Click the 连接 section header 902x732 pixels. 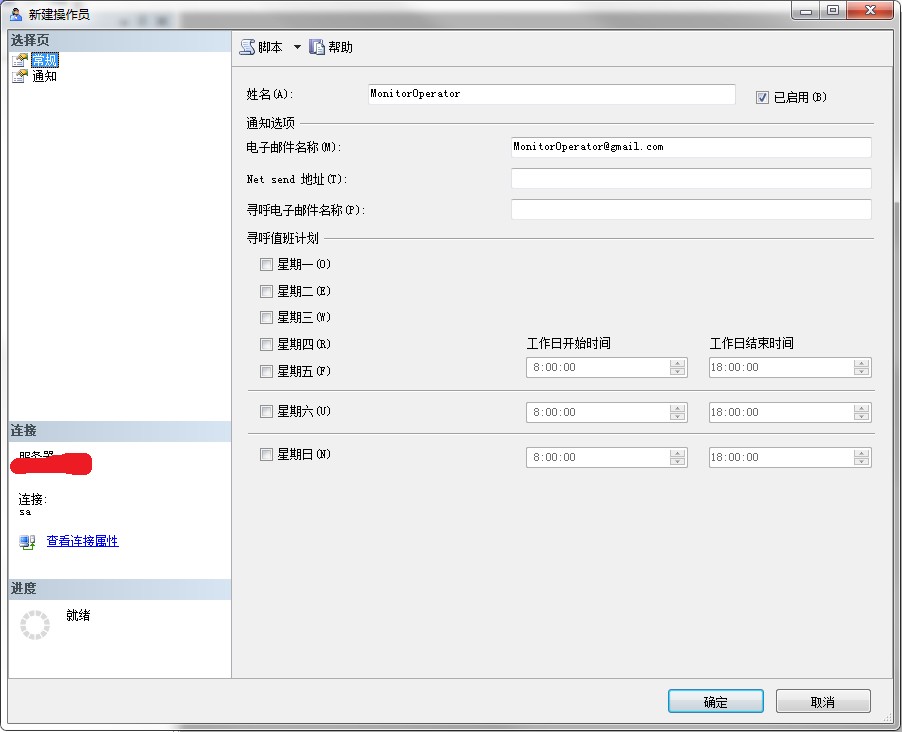(x=120, y=431)
